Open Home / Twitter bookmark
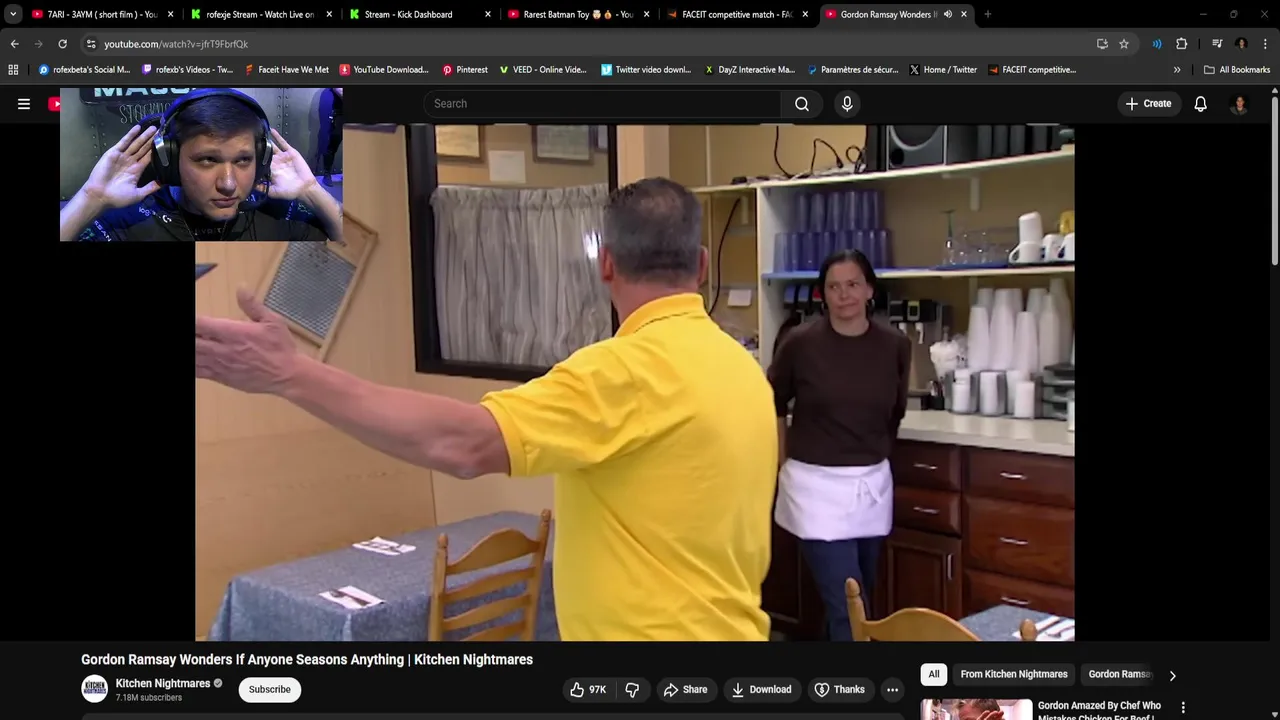Viewport: 1280px width, 720px height. click(942, 70)
